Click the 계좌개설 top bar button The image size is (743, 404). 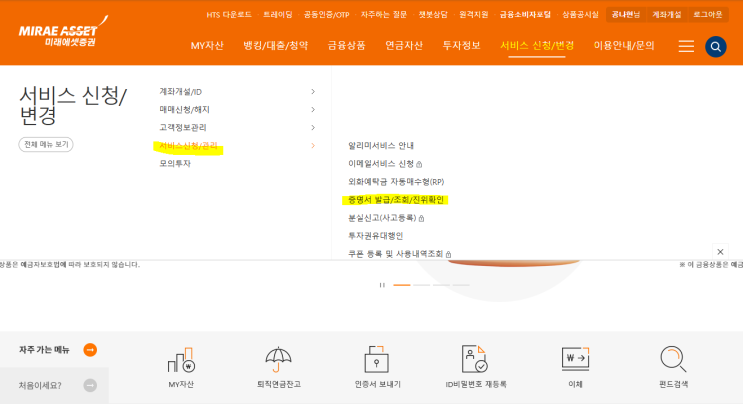pos(667,15)
